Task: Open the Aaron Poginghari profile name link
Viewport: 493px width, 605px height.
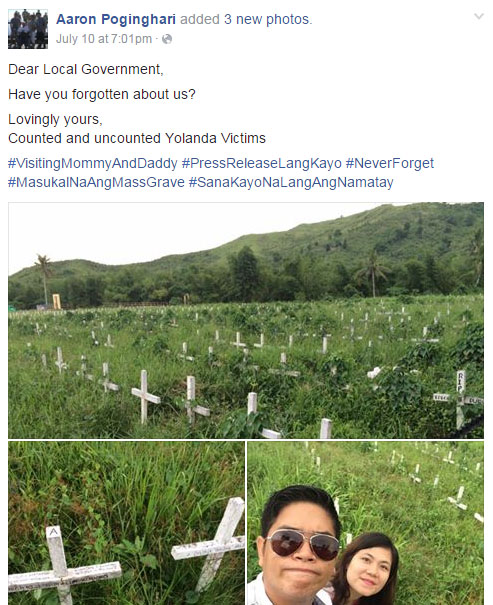Action: (x=116, y=19)
